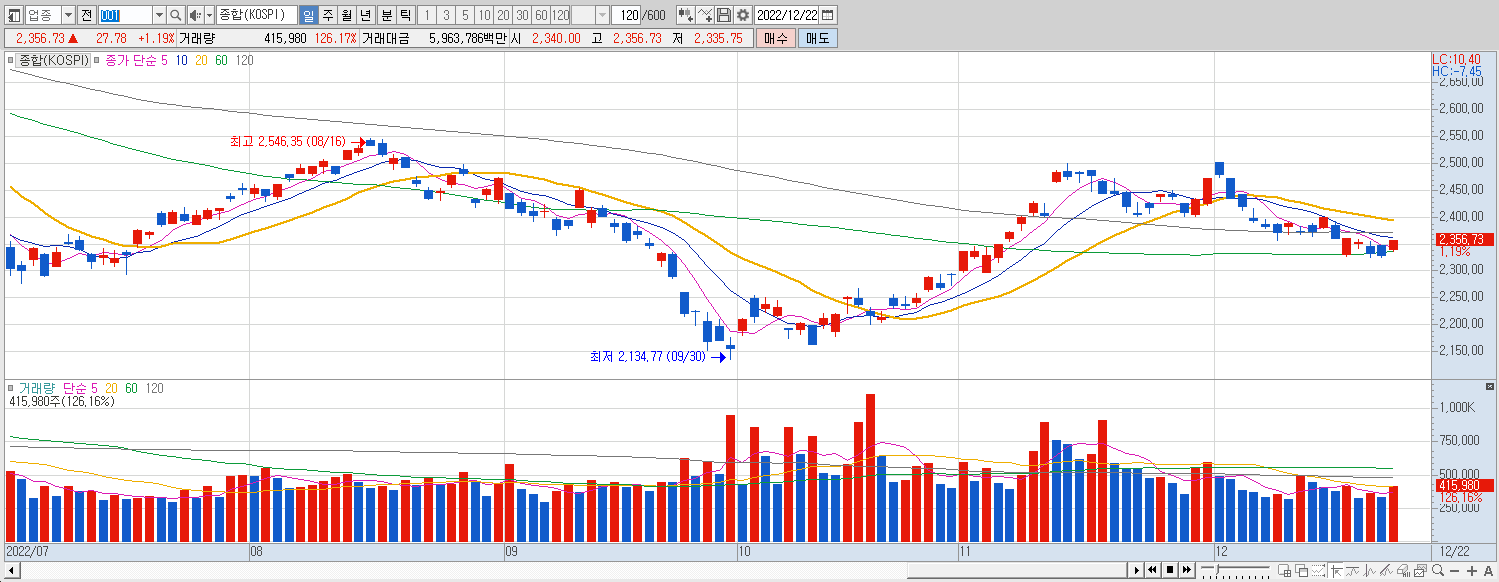The width and height of the screenshot is (1499, 582).
Task: Choose the 1 interval button
Action: click(x=427, y=15)
